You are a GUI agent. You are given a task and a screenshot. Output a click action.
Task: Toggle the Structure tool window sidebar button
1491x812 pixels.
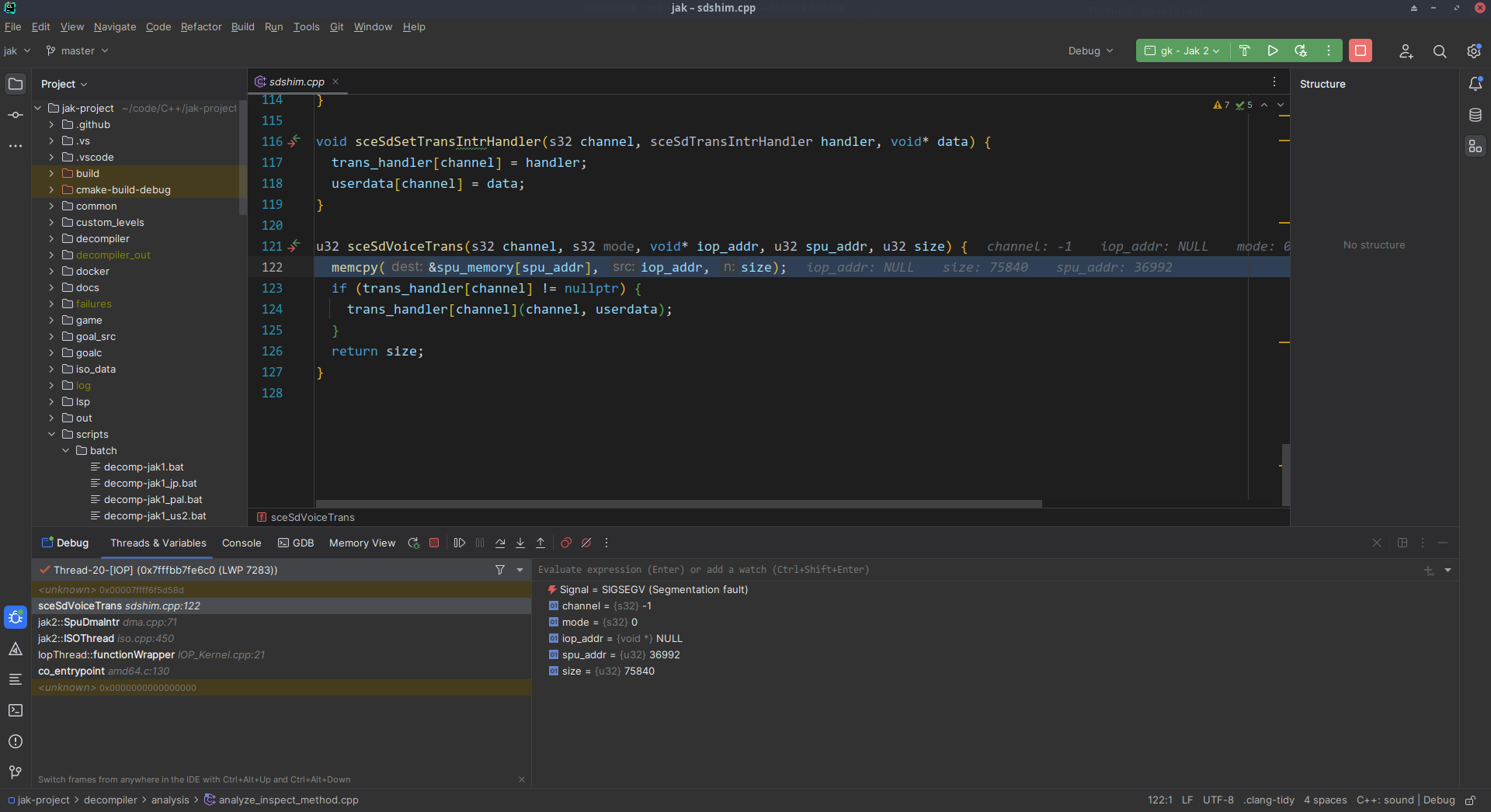[x=1475, y=146]
